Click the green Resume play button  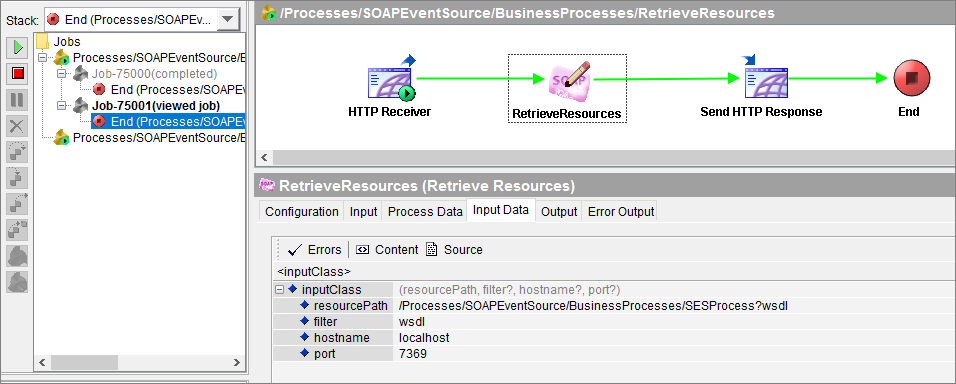point(18,47)
